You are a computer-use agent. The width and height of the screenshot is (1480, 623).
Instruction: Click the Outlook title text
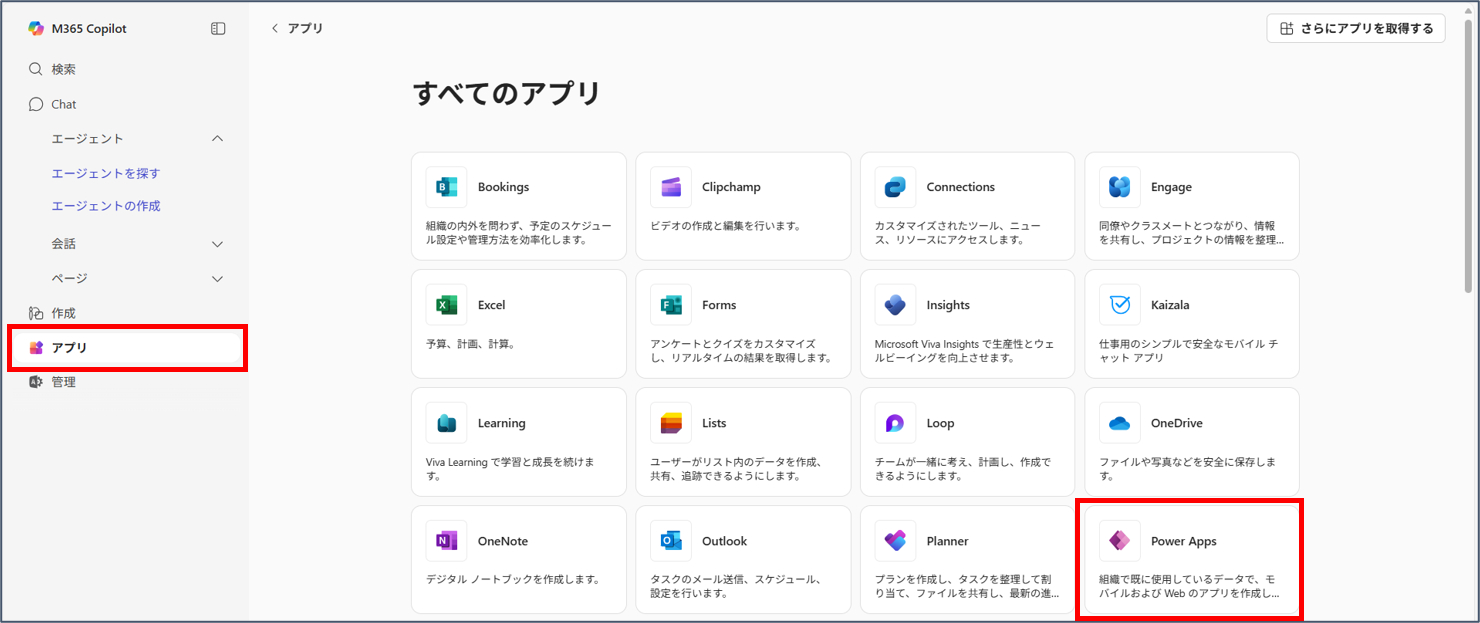(725, 541)
